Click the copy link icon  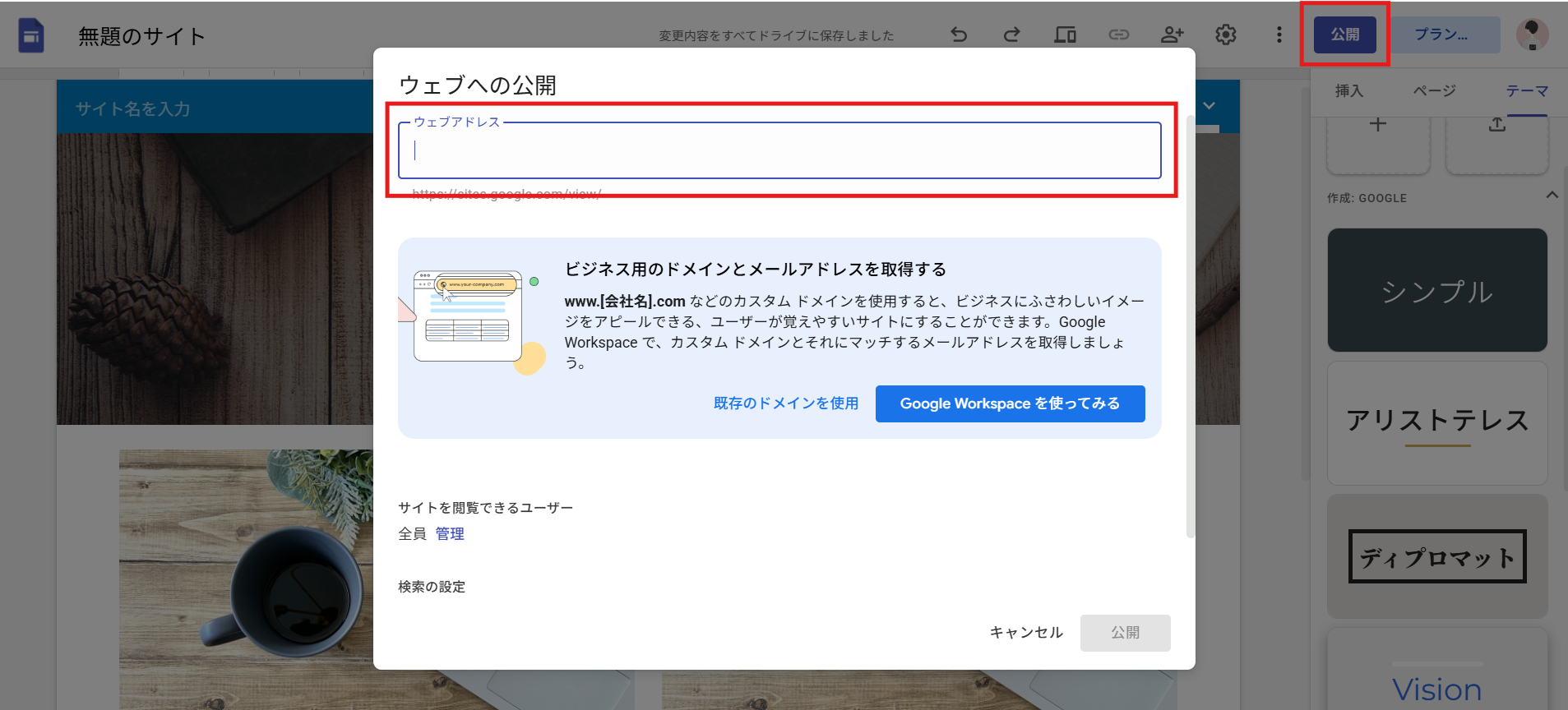(x=1119, y=35)
